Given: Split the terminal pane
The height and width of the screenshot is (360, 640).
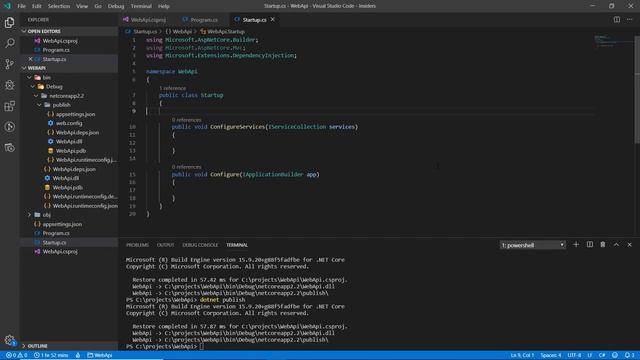Looking at the screenshot, I should 590,244.
